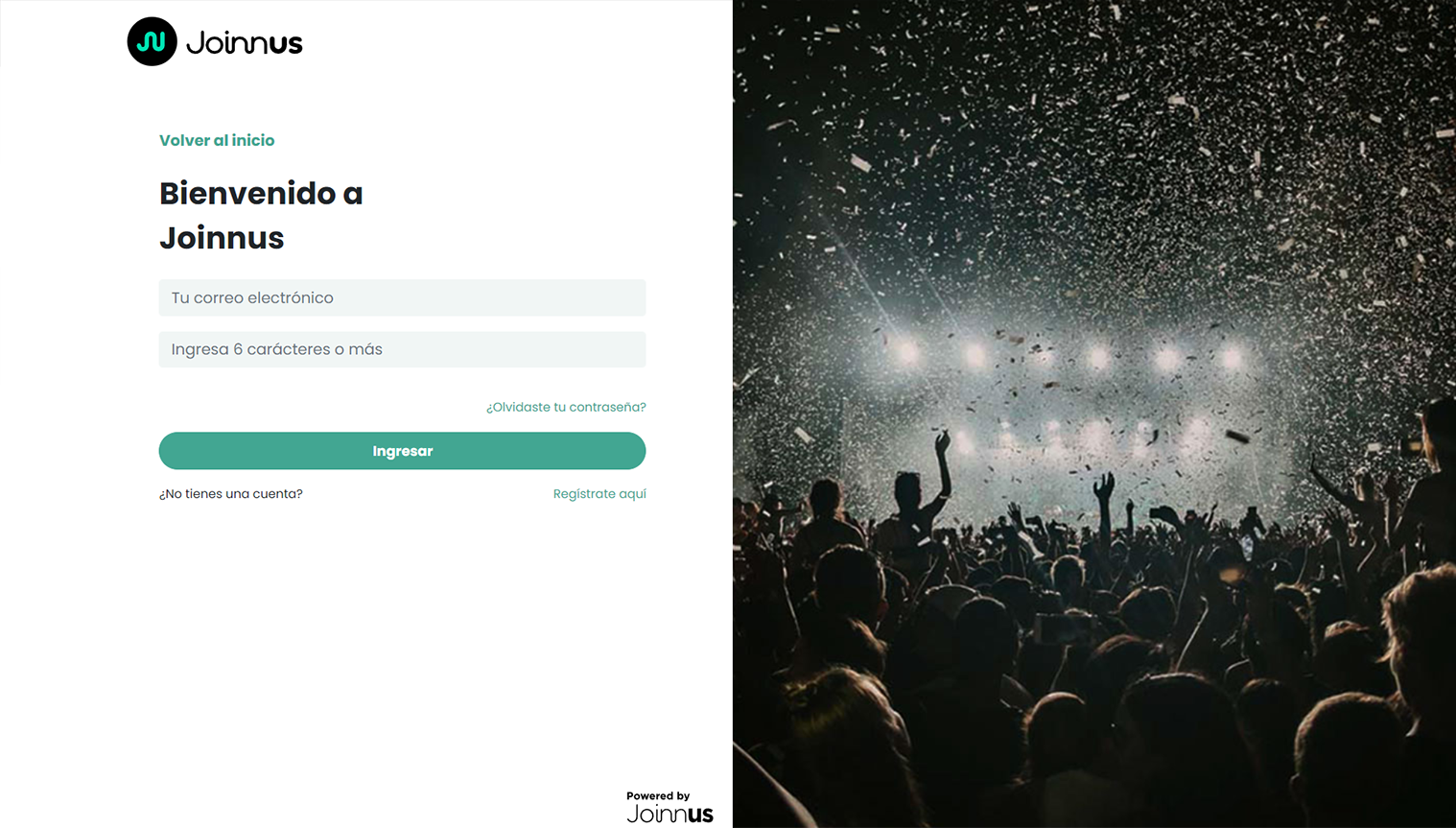Focus the Tu correo electrónico field
Screen dimensions: 1456x828
[402, 297]
